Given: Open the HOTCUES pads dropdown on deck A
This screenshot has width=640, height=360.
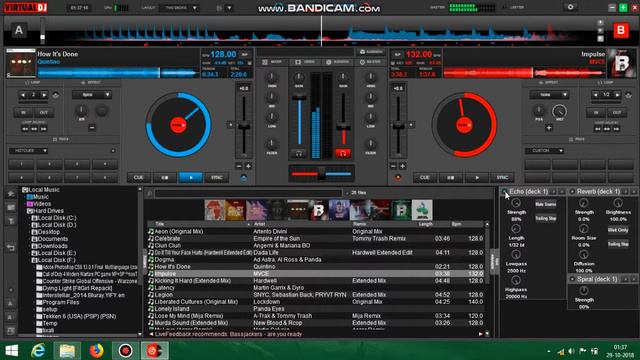Looking at the screenshot, I should (x=28, y=151).
